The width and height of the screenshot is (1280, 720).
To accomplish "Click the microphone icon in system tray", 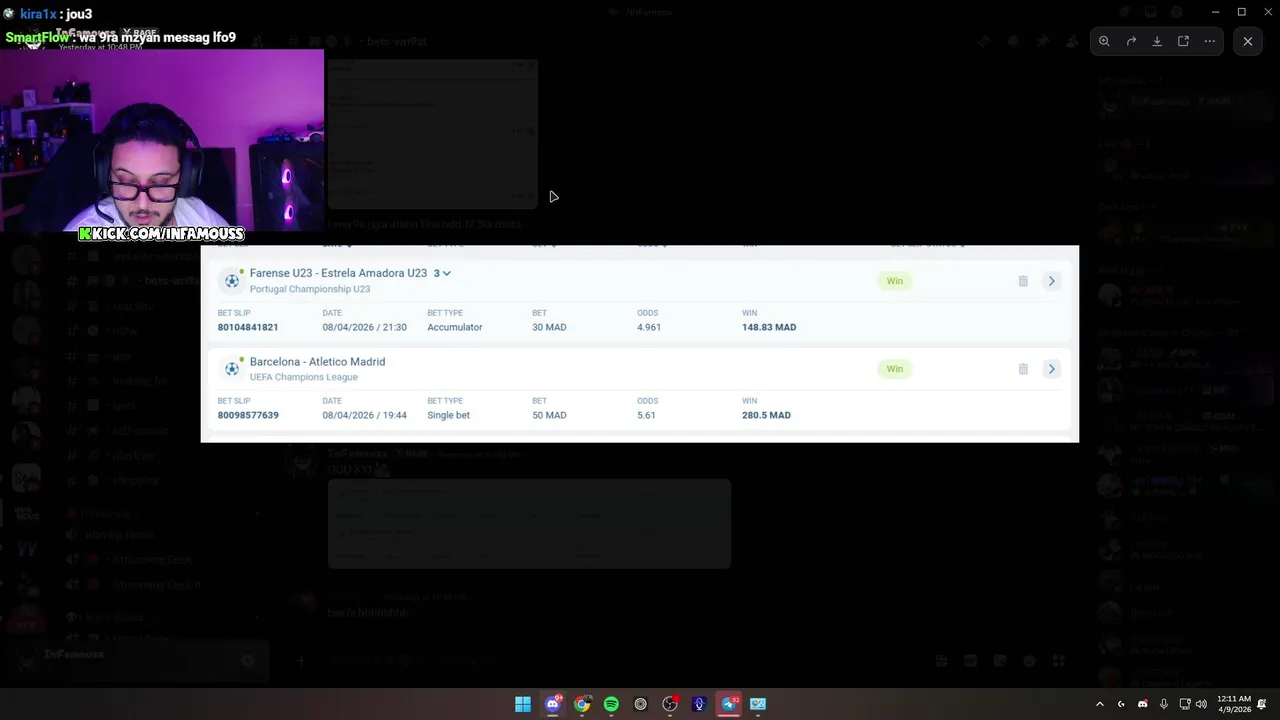I will pyautogui.click(x=1163, y=704).
